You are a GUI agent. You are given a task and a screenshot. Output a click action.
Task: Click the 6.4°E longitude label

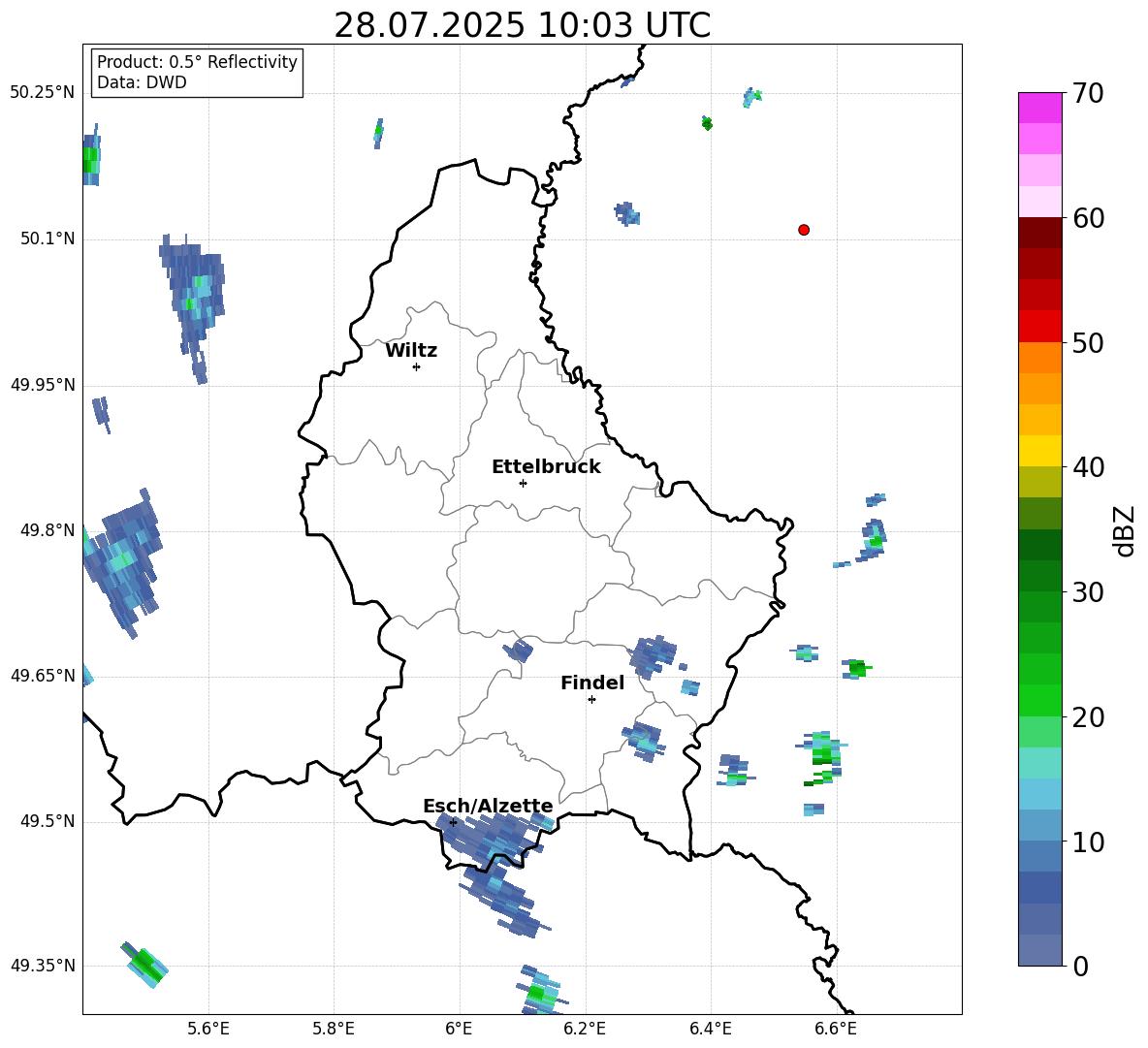click(x=710, y=1029)
